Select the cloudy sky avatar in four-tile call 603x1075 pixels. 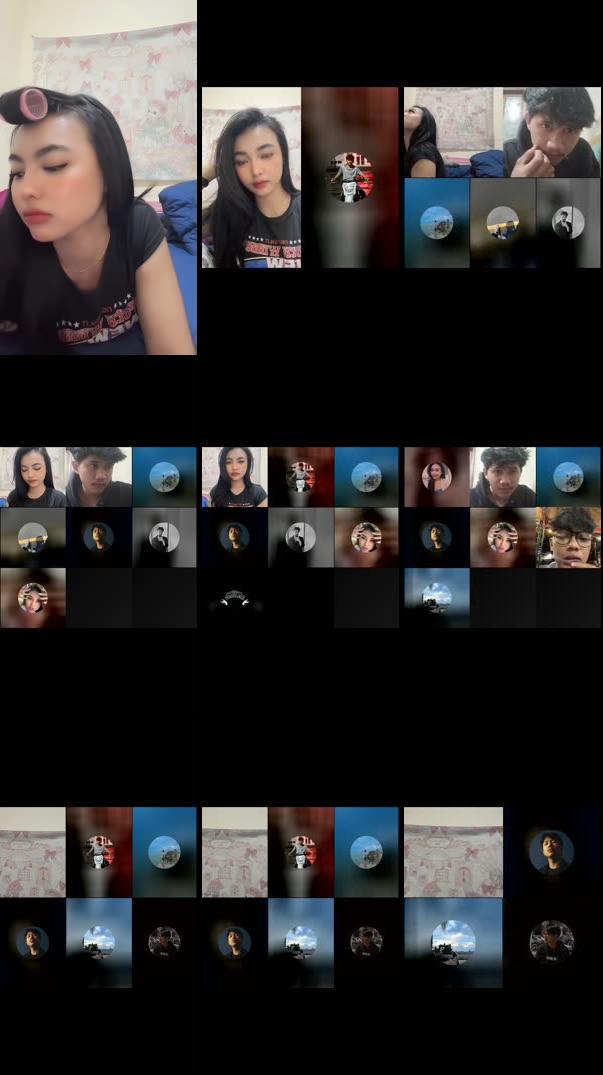453,943
